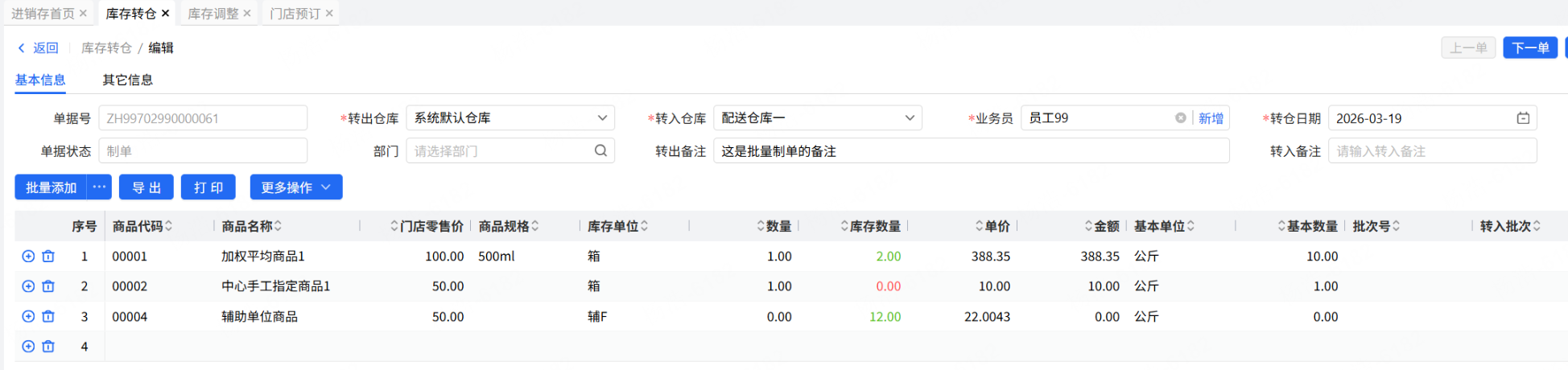The width and height of the screenshot is (1568, 370).
Task: Expand the 转出仓库 dropdown
Action: pos(602,118)
